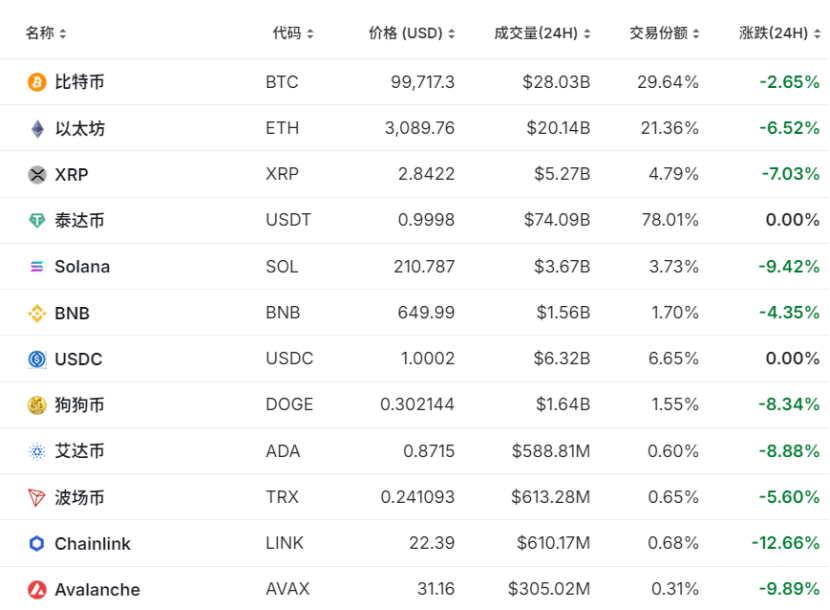
Task: Click the Solana logo icon
Action: point(37,267)
